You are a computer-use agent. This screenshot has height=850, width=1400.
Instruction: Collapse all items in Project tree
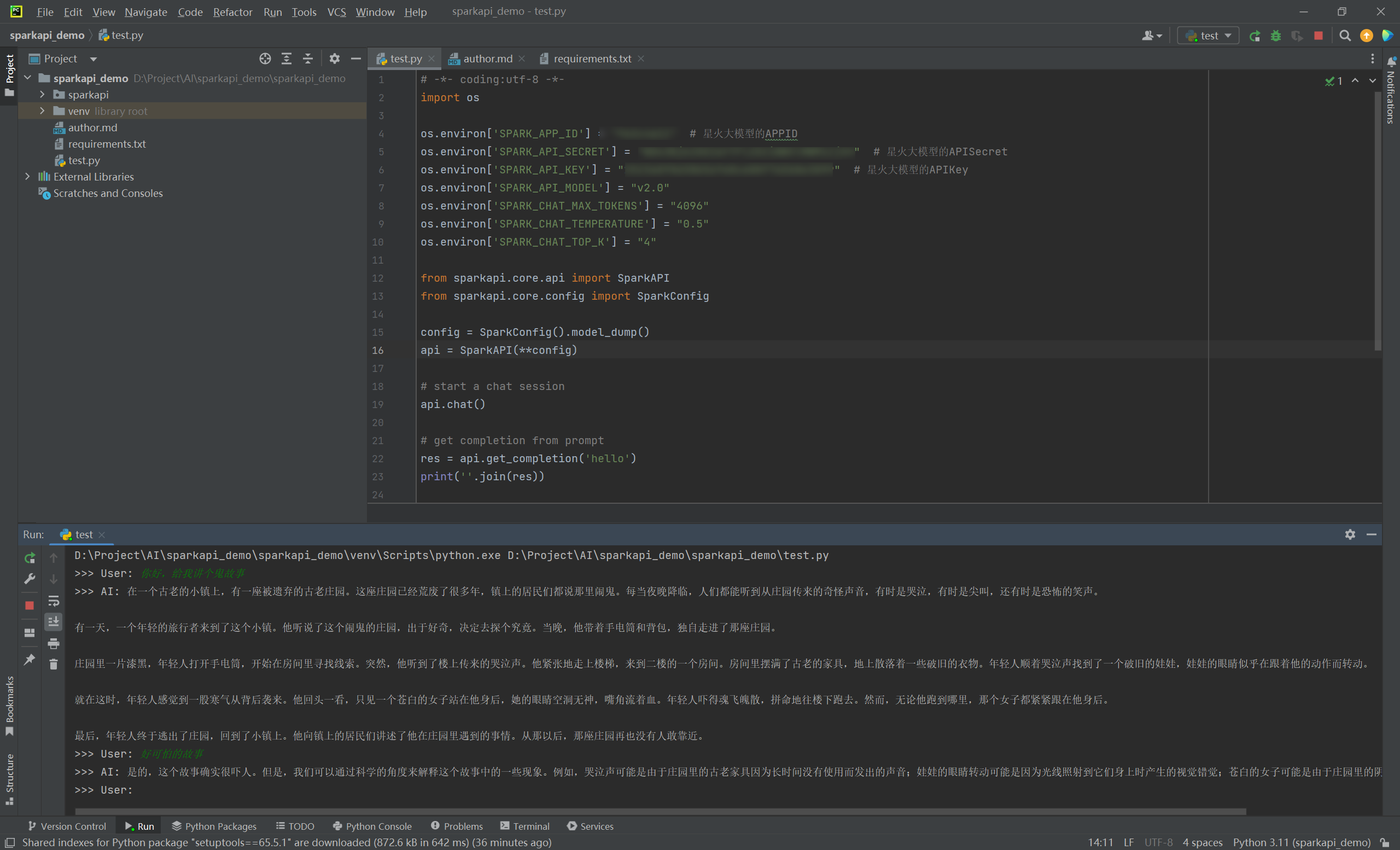point(307,59)
